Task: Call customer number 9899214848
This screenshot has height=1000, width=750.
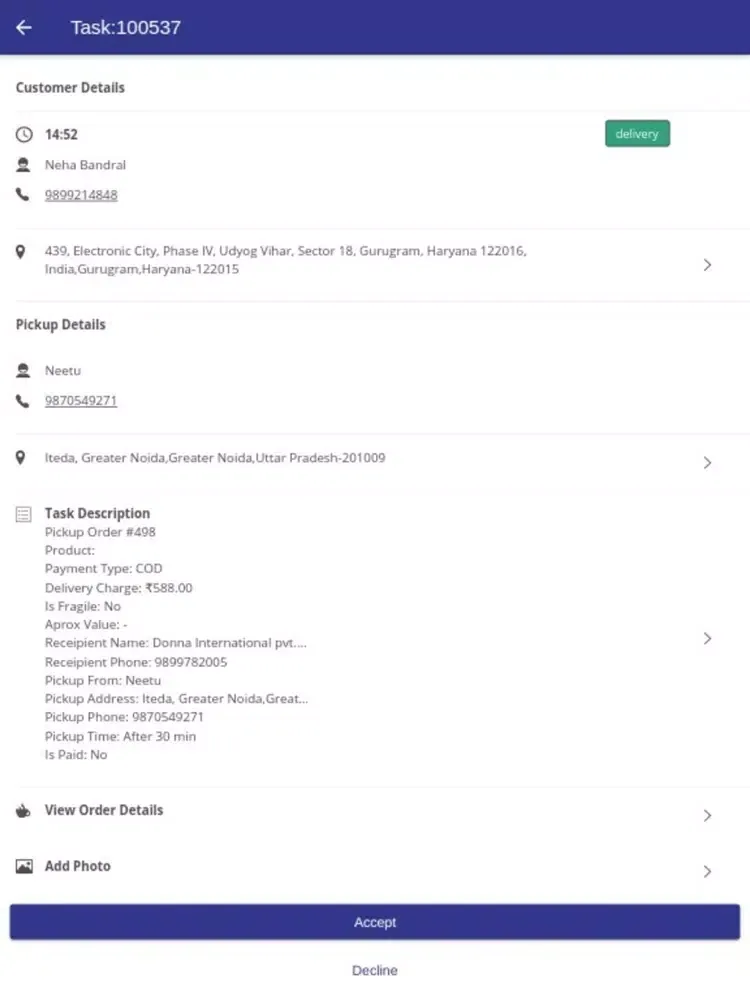Action: [81, 195]
